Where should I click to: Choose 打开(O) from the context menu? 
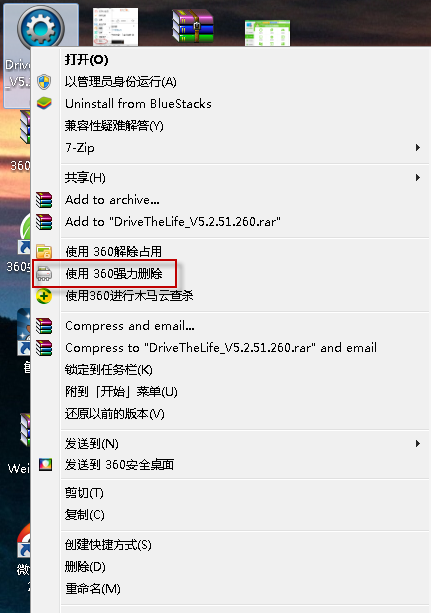pyautogui.click(x=86, y=59)
